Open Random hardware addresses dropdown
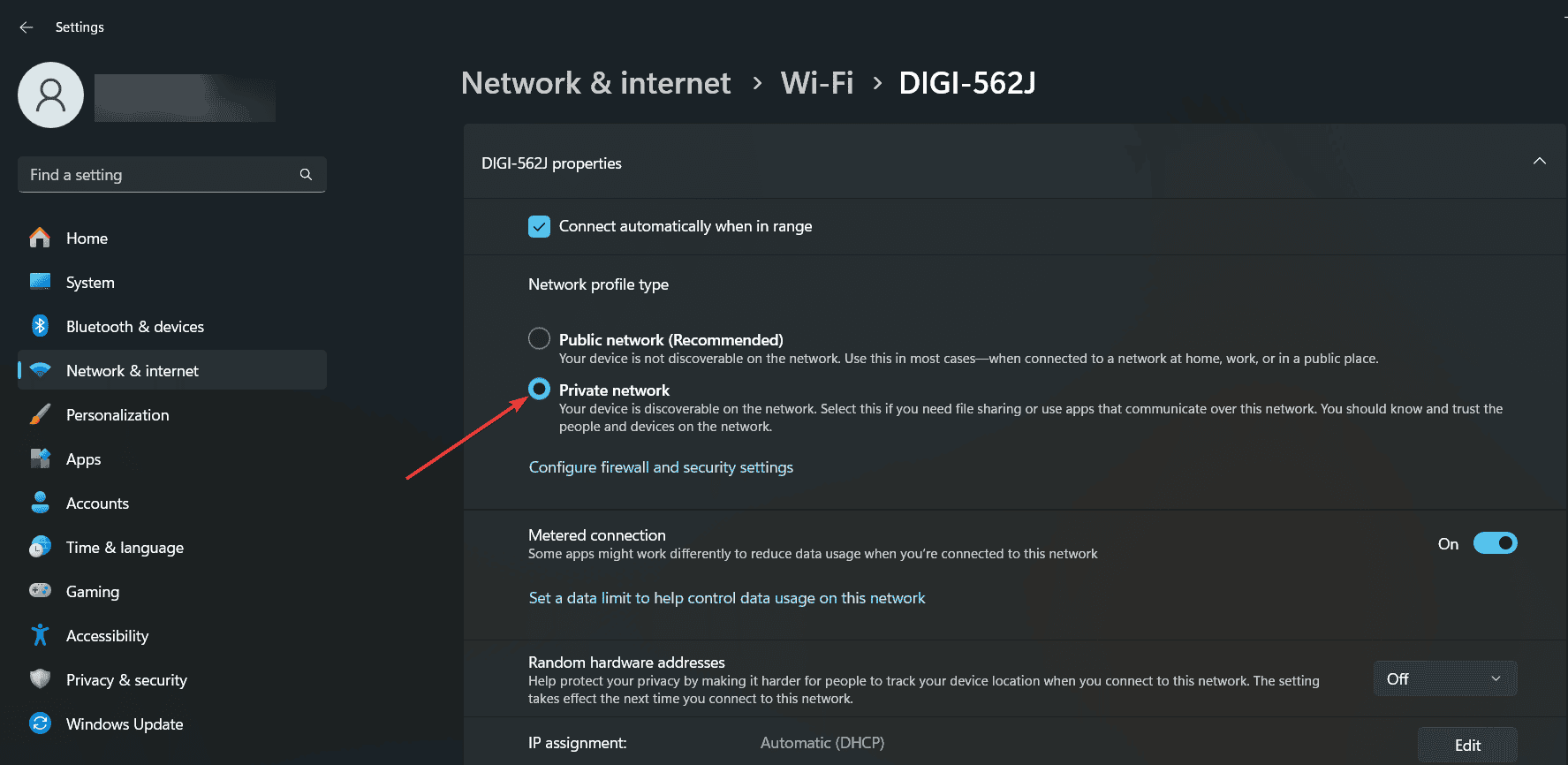This screenshot has width=1568, height=765. [1444, 678]
